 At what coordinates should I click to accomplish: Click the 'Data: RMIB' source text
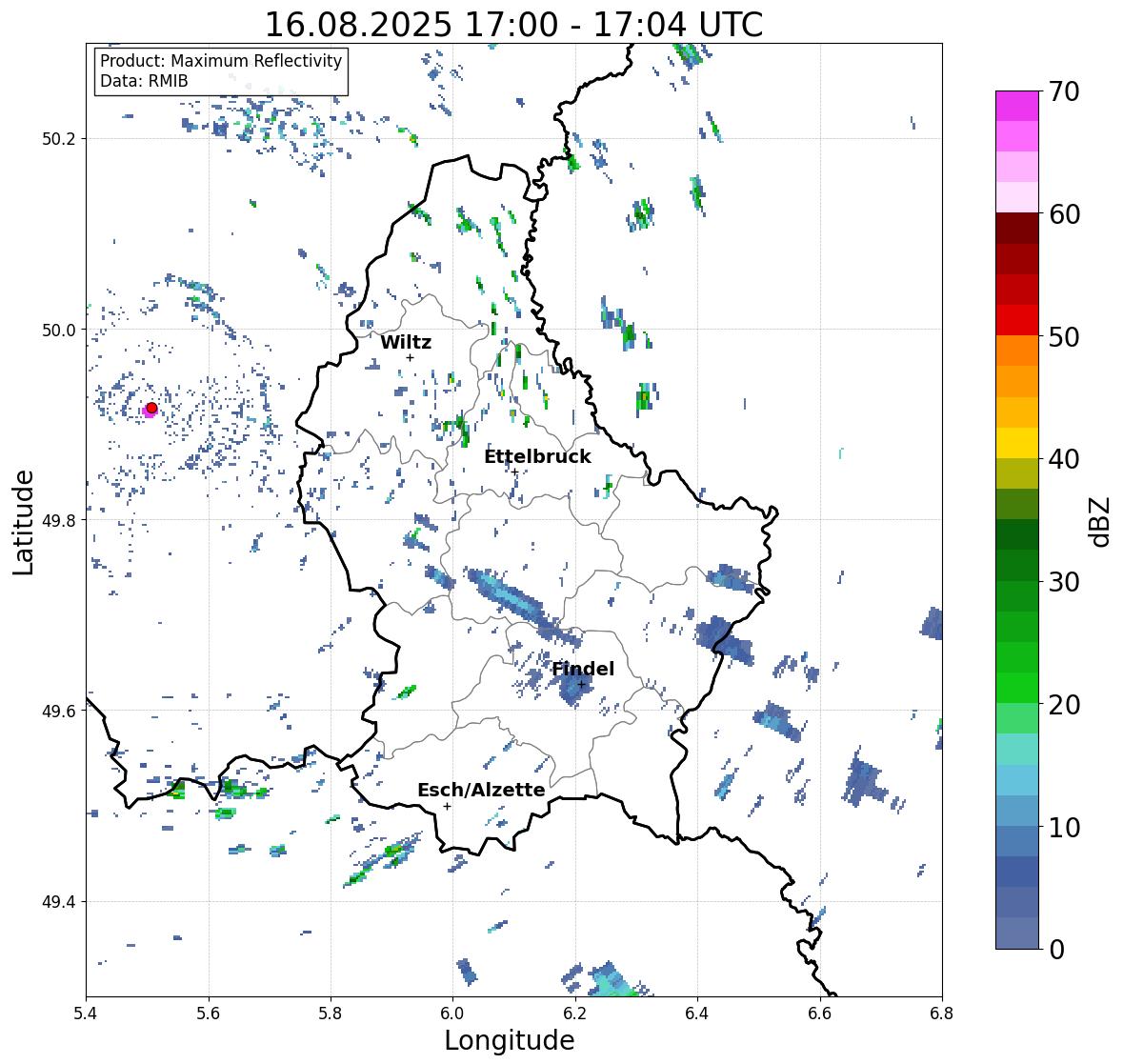tap(144, 81)
